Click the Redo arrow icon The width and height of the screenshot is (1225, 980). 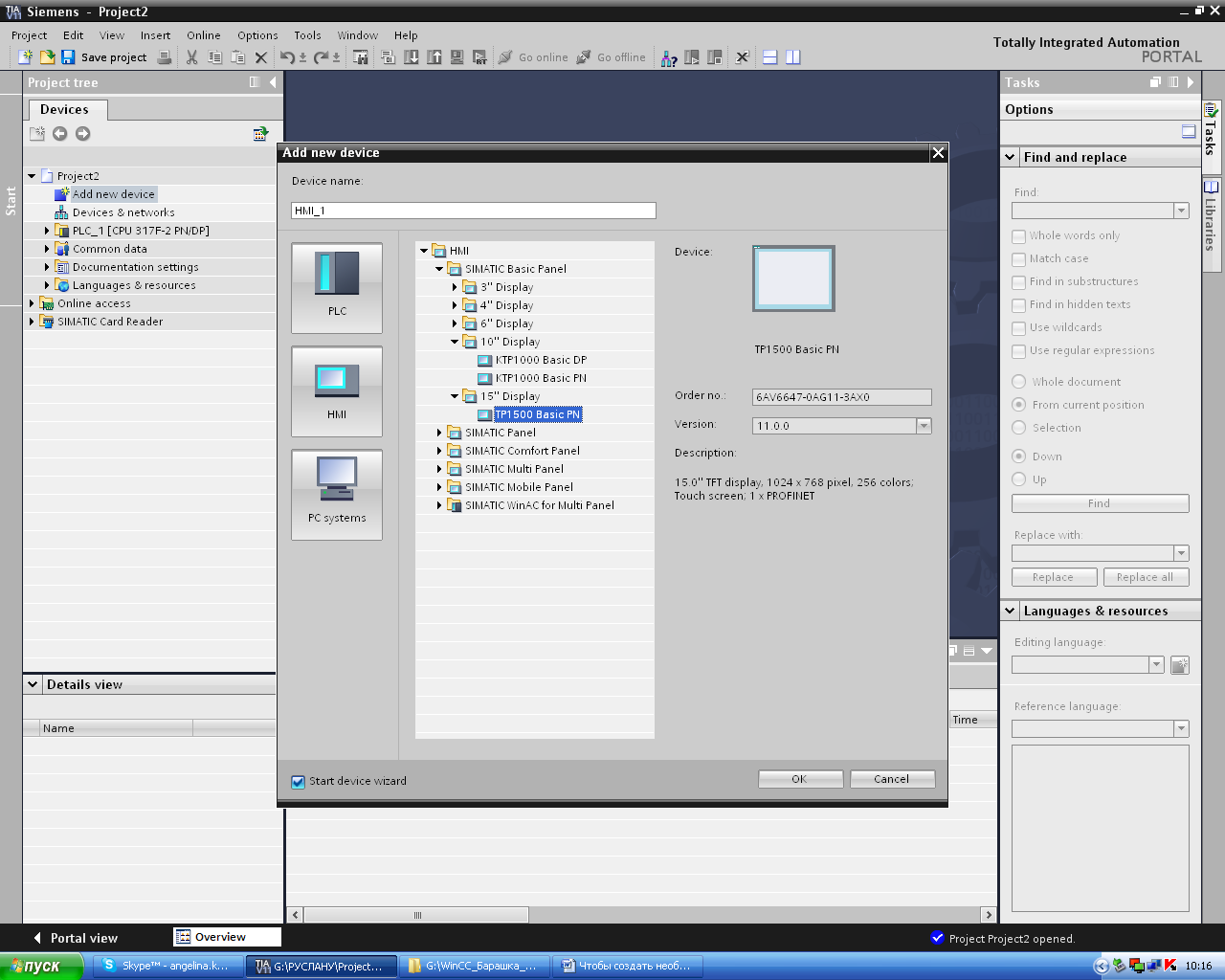(x=321, y=57)
